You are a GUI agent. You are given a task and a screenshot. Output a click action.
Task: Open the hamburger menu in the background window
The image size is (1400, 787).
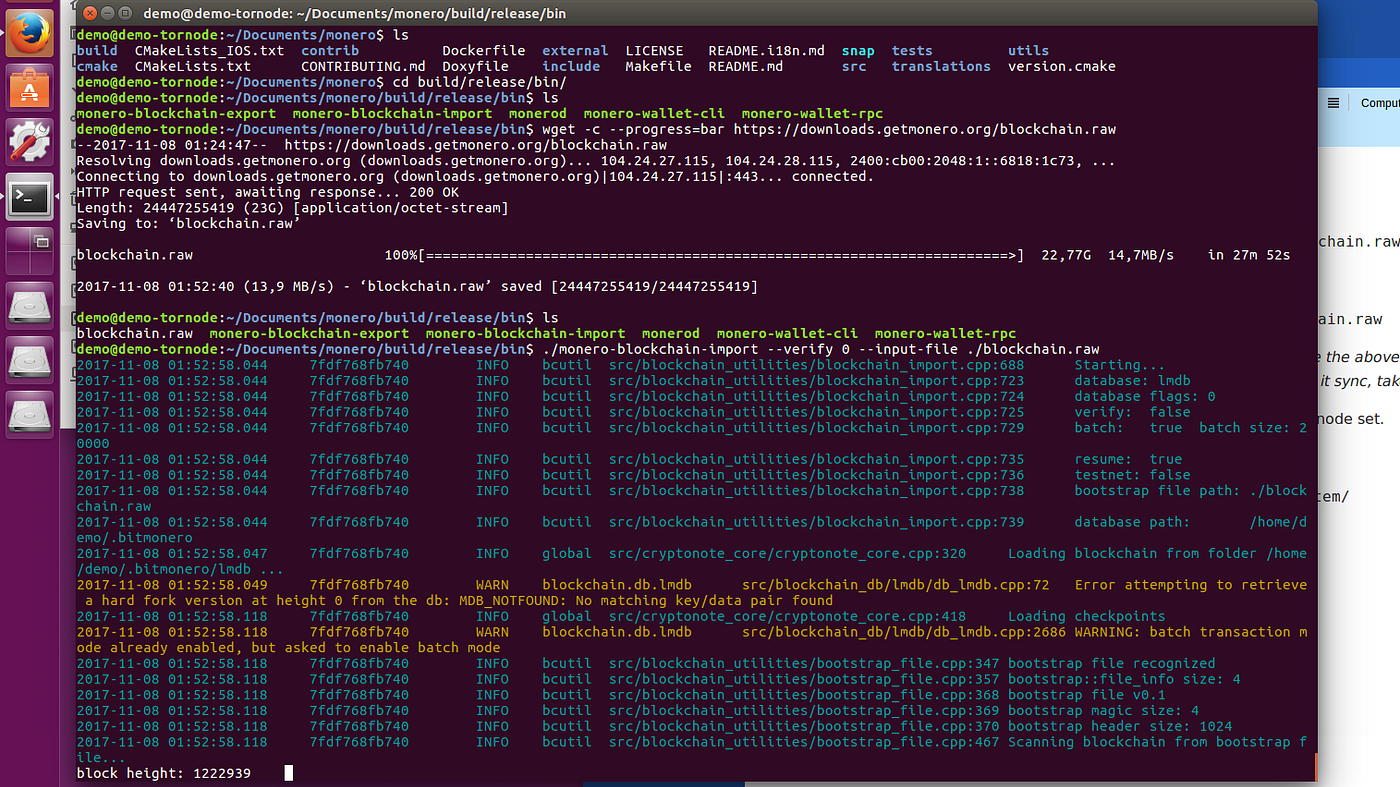point(1333,103)
